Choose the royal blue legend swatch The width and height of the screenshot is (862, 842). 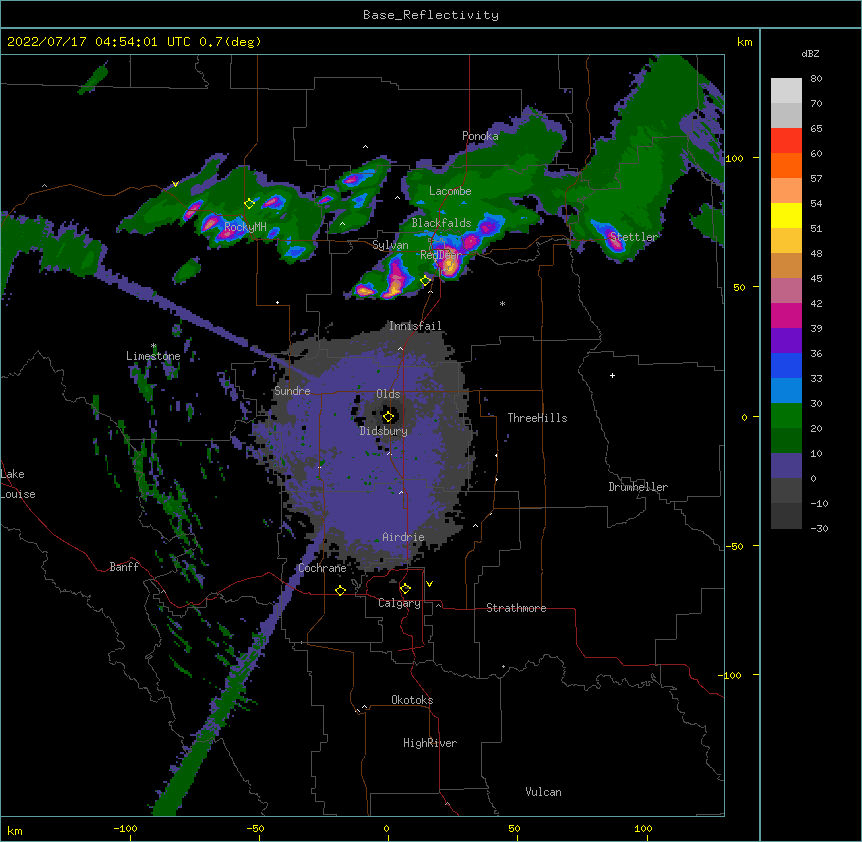click(786, 365)
